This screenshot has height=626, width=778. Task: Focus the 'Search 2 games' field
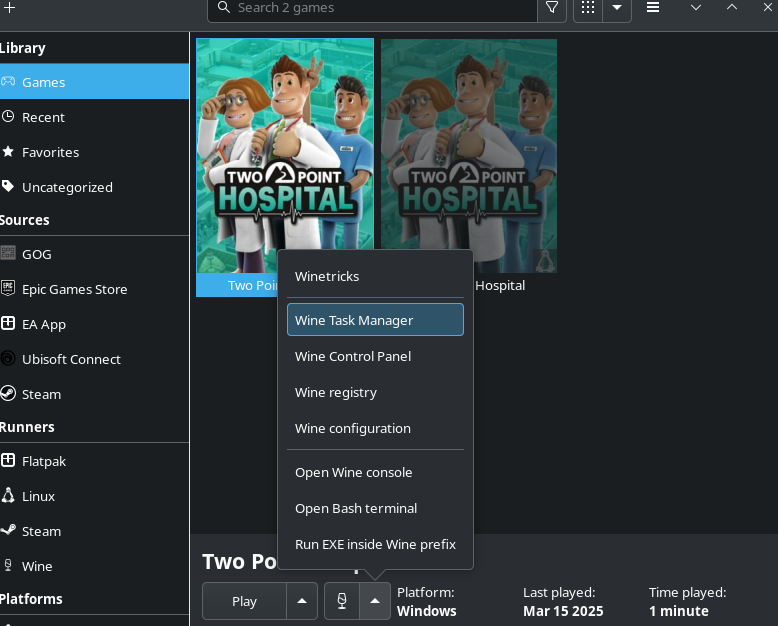click(x=372, y=8)
